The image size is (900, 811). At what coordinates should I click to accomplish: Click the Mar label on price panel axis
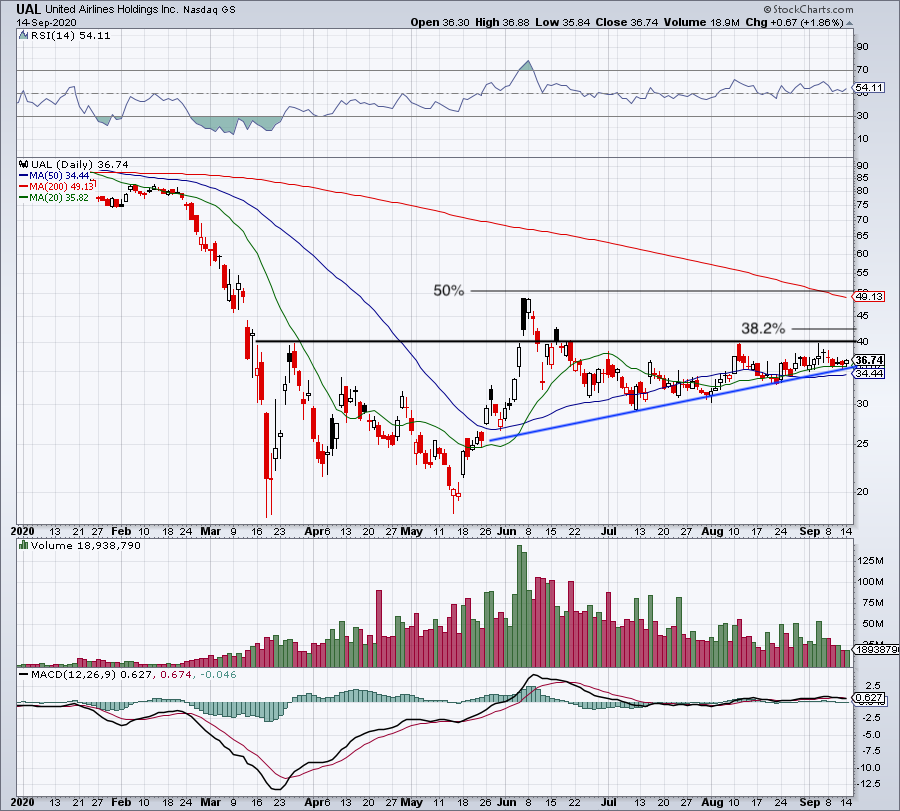(210, 531)
